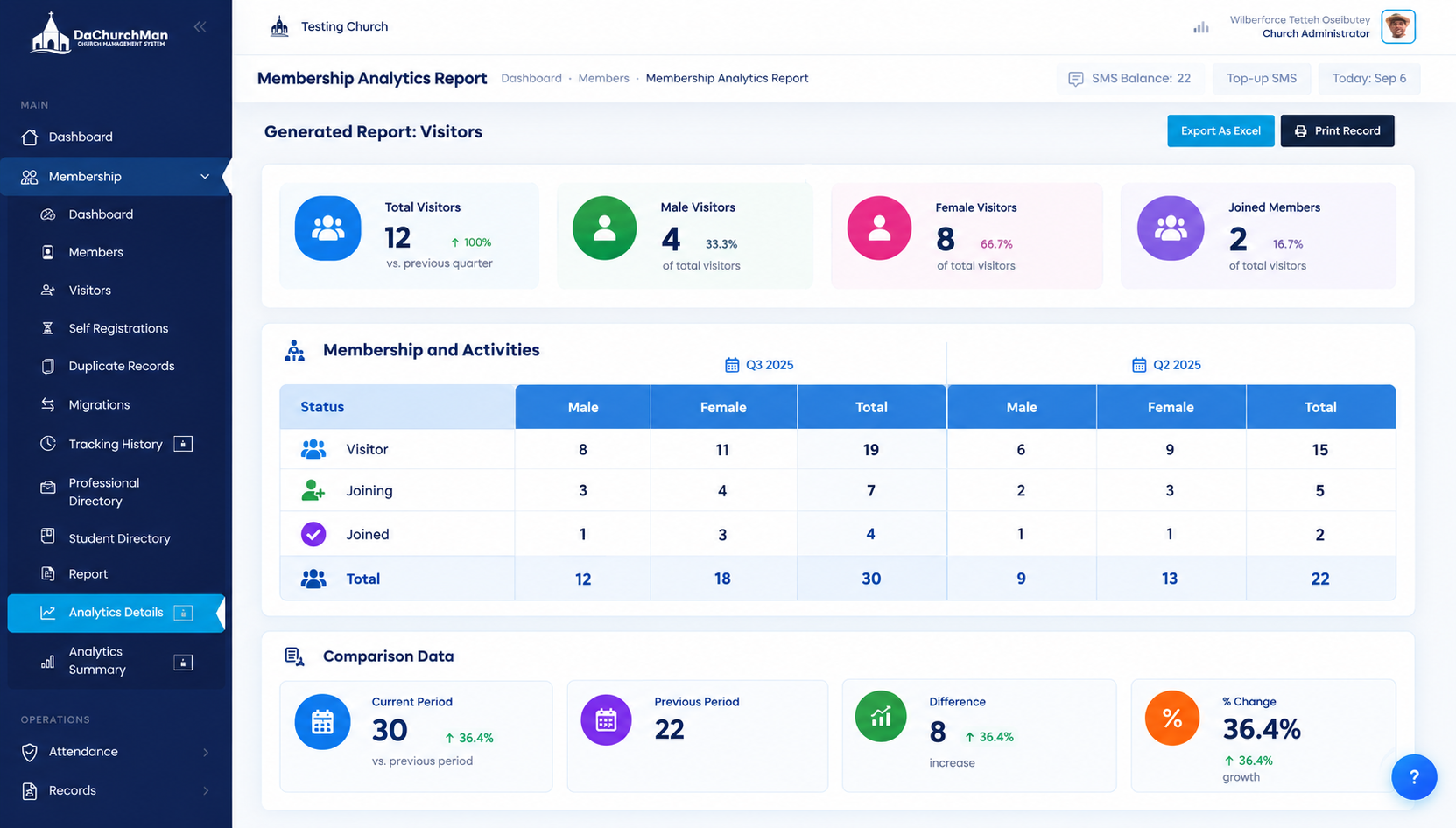The height and width of the screenshot is (828, 1456).
Task: Click the Joined Members purple group icon
Action: [1171, 228]
